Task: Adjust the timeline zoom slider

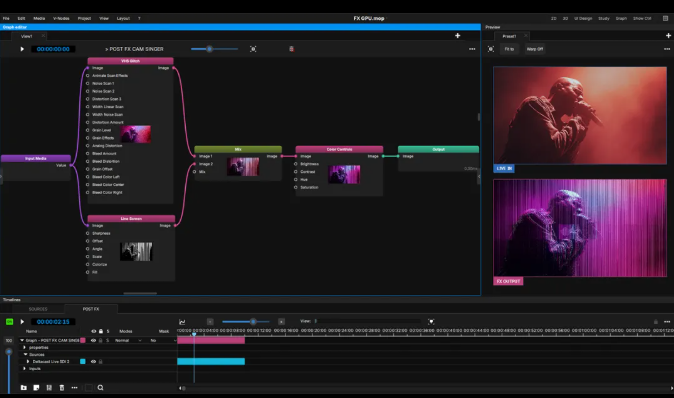Action: click(253, 321)
